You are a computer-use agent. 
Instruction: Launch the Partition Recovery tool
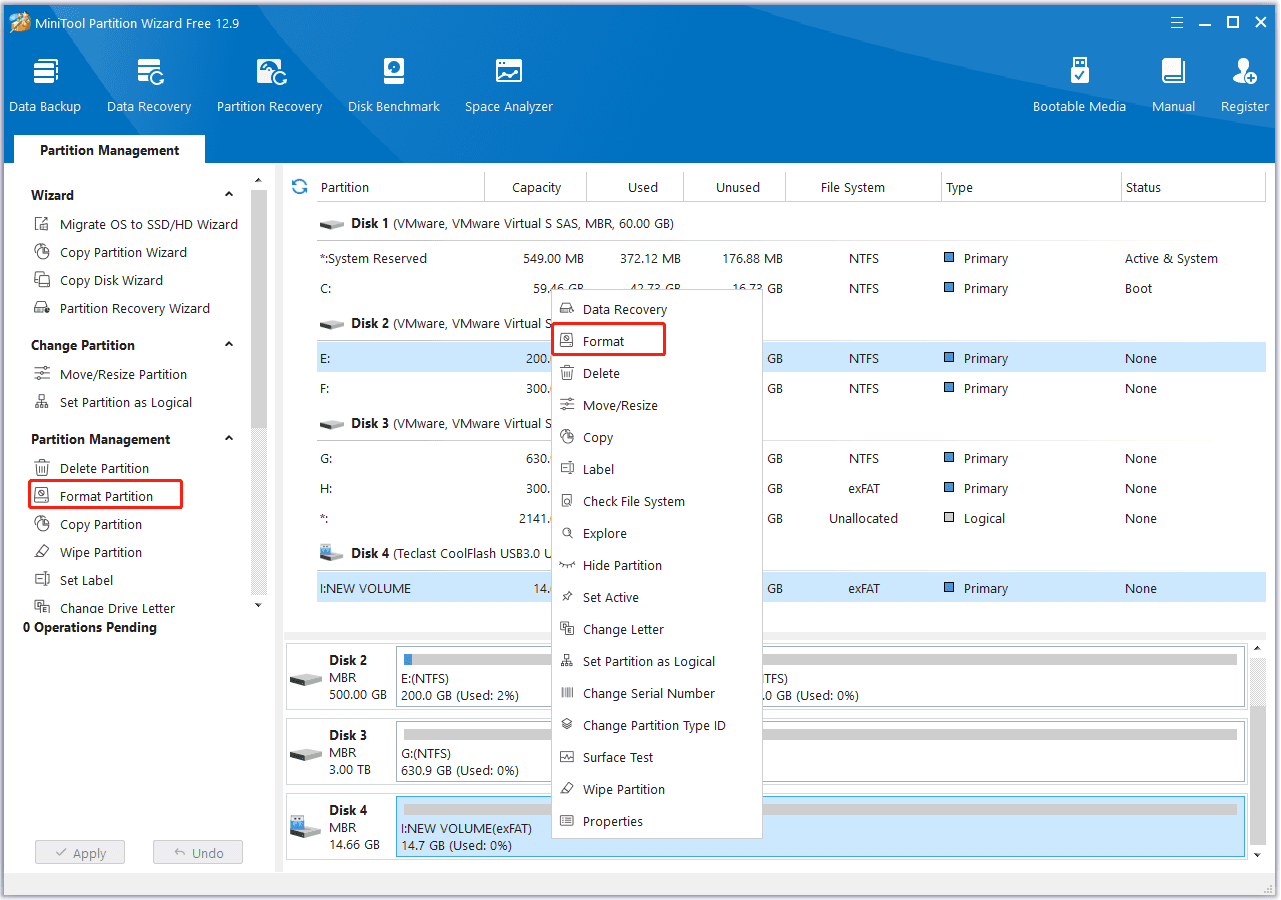(270, 85)
